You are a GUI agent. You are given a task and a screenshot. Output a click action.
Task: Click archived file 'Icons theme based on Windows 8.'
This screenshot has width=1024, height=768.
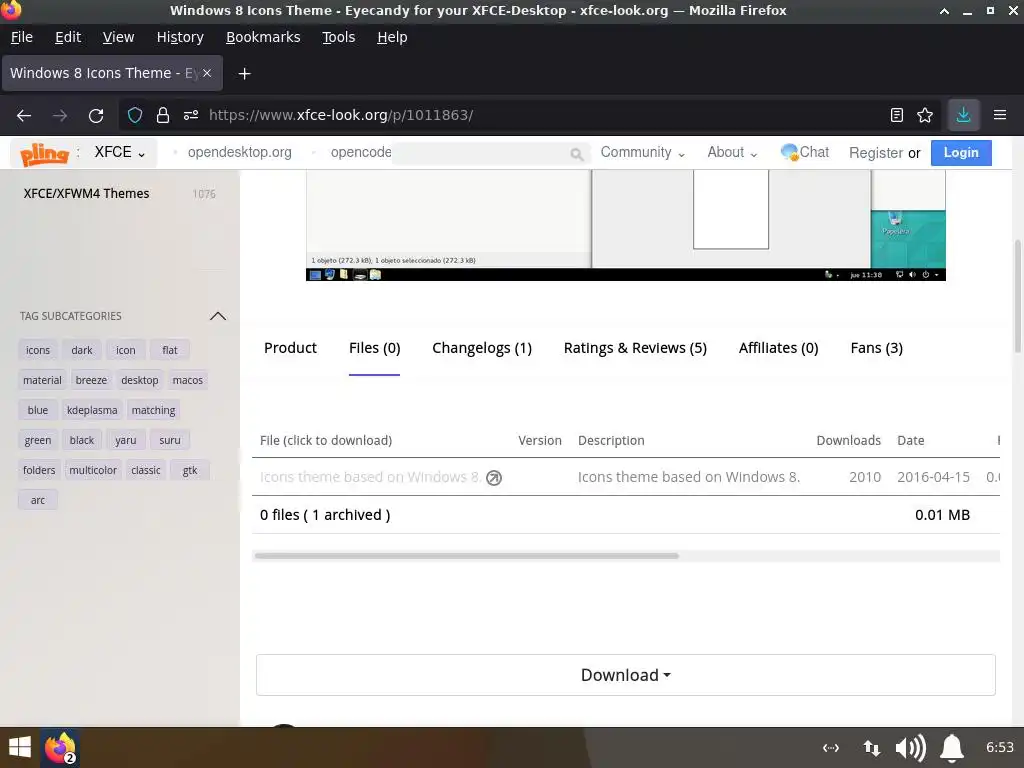[370, 477]
